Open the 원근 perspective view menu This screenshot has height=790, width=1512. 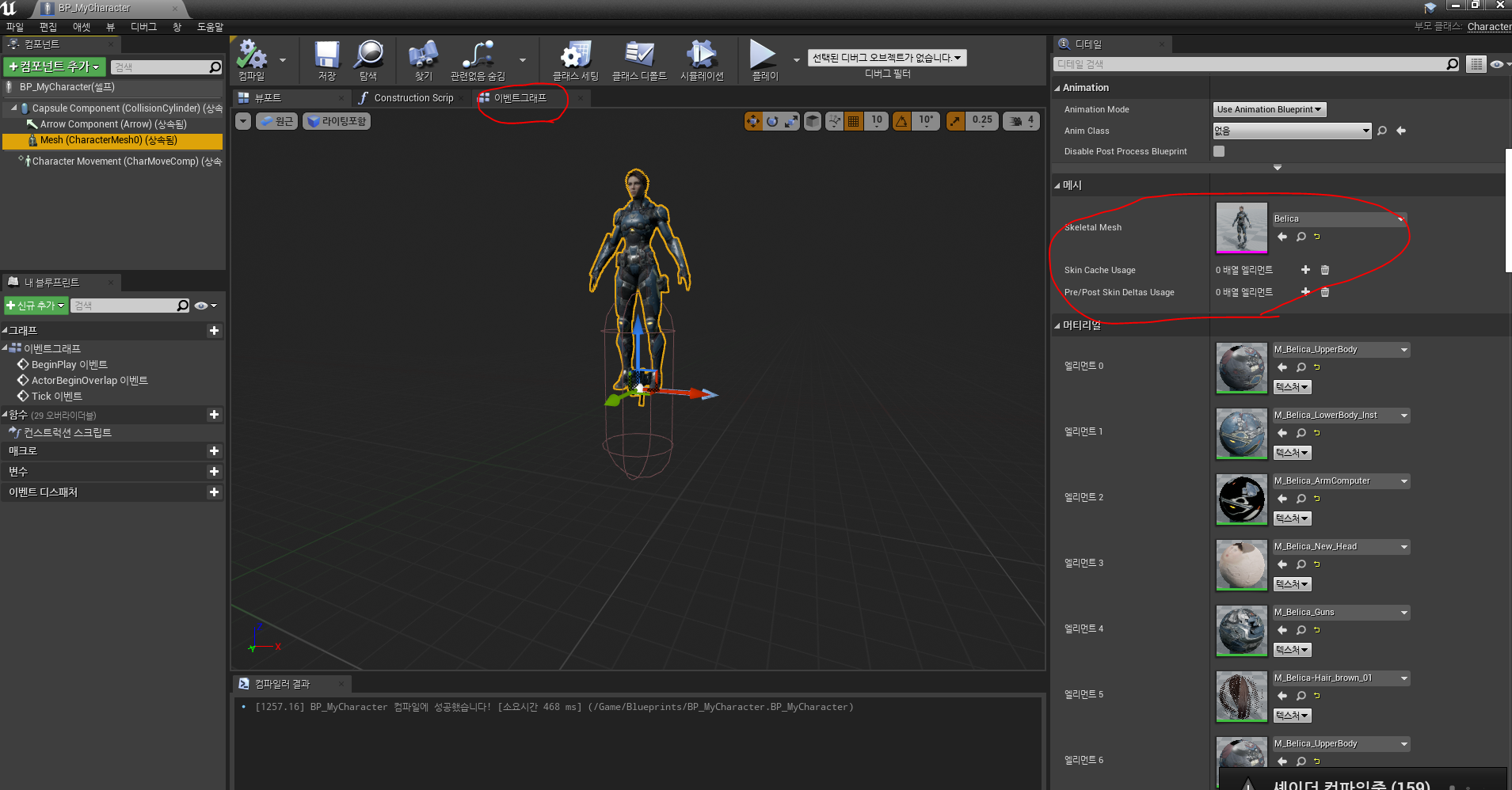click(x=277, y=121)
